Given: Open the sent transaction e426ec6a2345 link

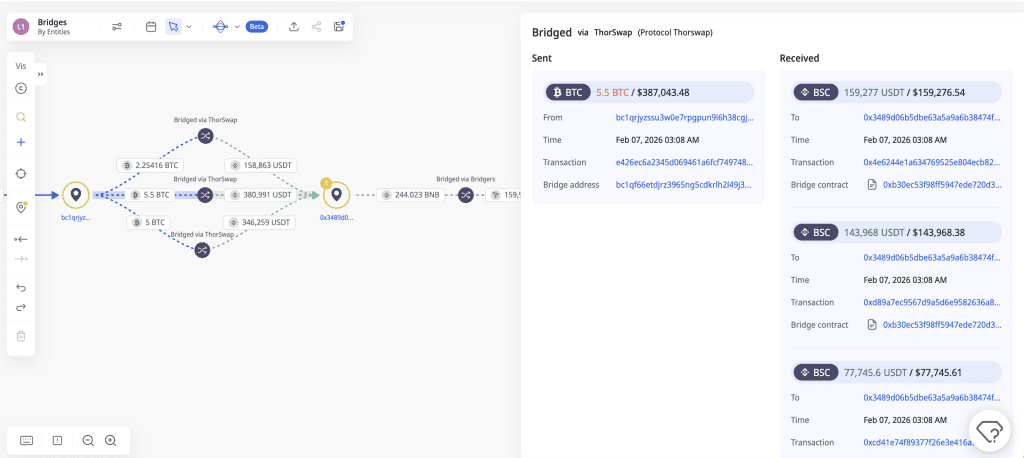Looking at the screenshot, I should tap(684, 162).
